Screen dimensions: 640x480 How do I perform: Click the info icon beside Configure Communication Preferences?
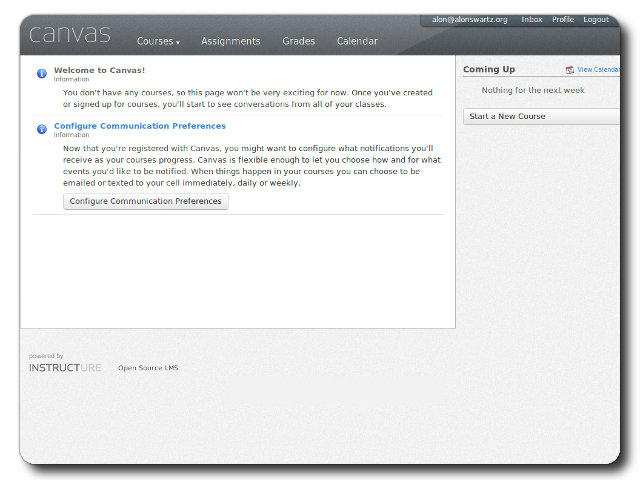pos(42,129)
